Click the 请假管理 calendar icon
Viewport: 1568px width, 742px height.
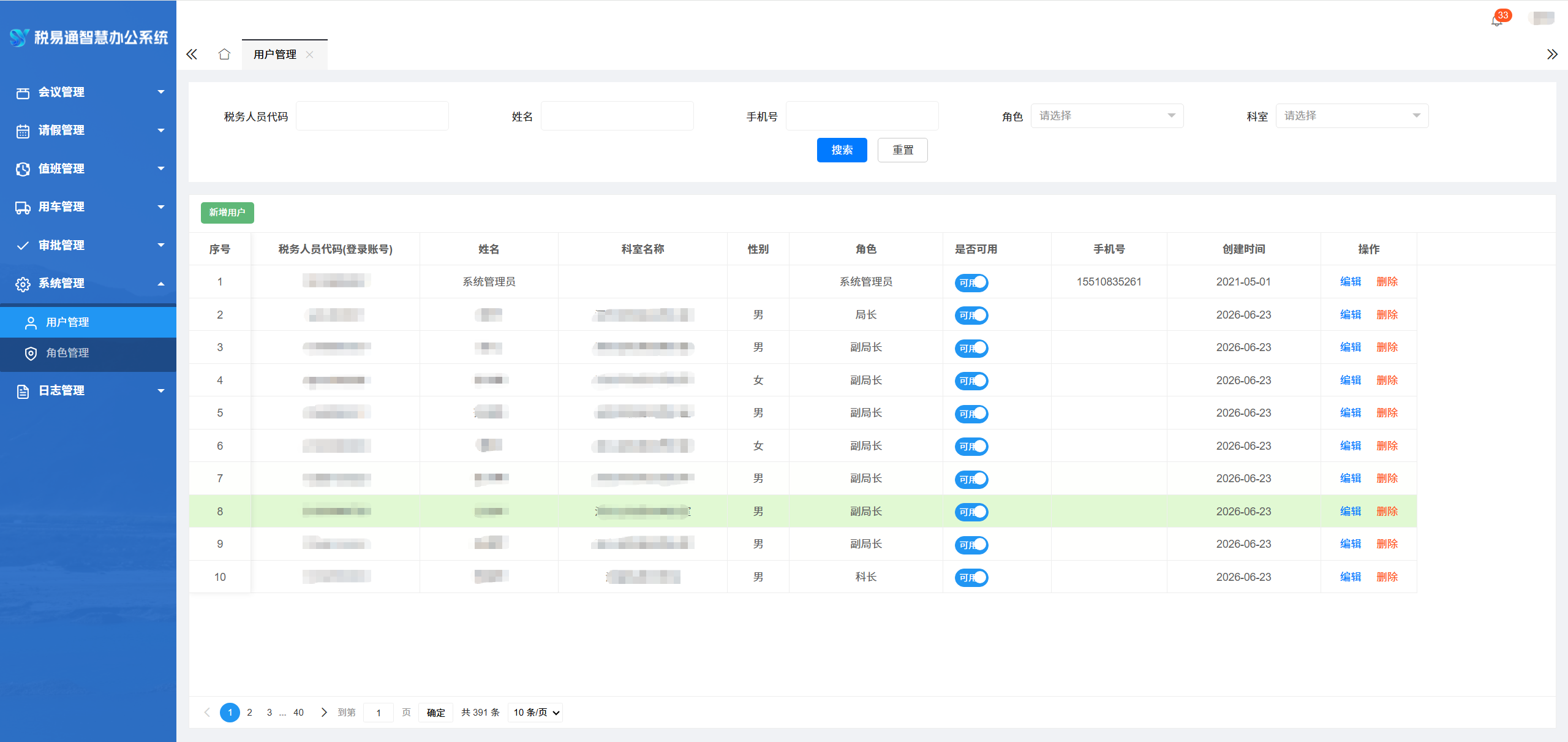click(x=23, y=131)
